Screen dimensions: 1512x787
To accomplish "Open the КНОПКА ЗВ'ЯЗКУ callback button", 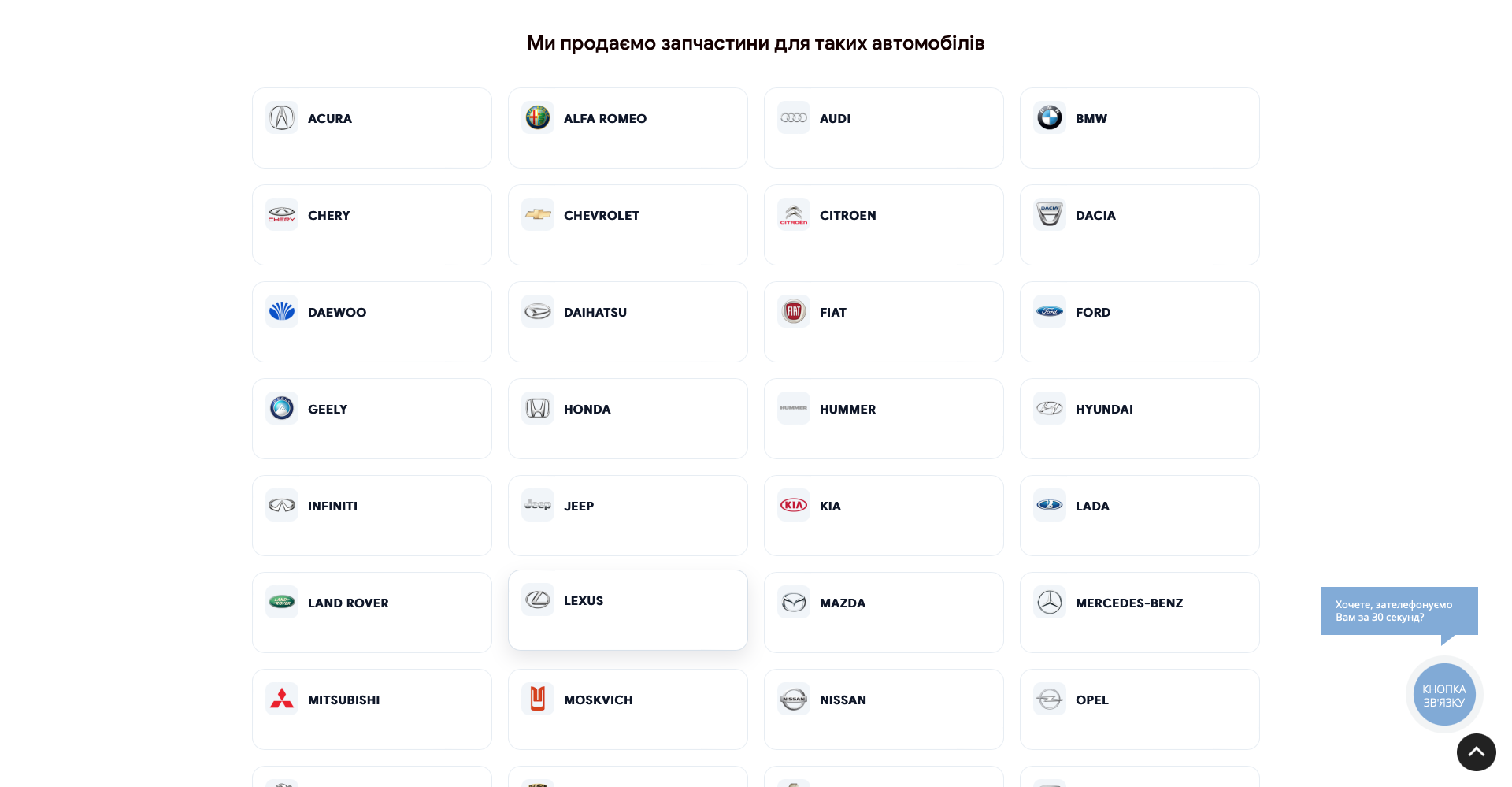I will 1444,695.
